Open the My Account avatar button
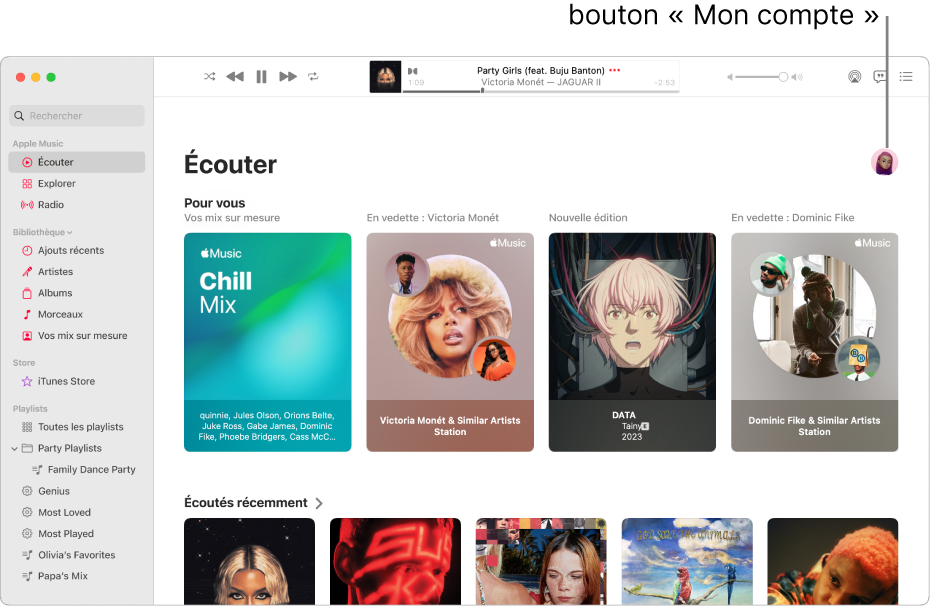The image size is (931, 606). [x=884, y=162]
